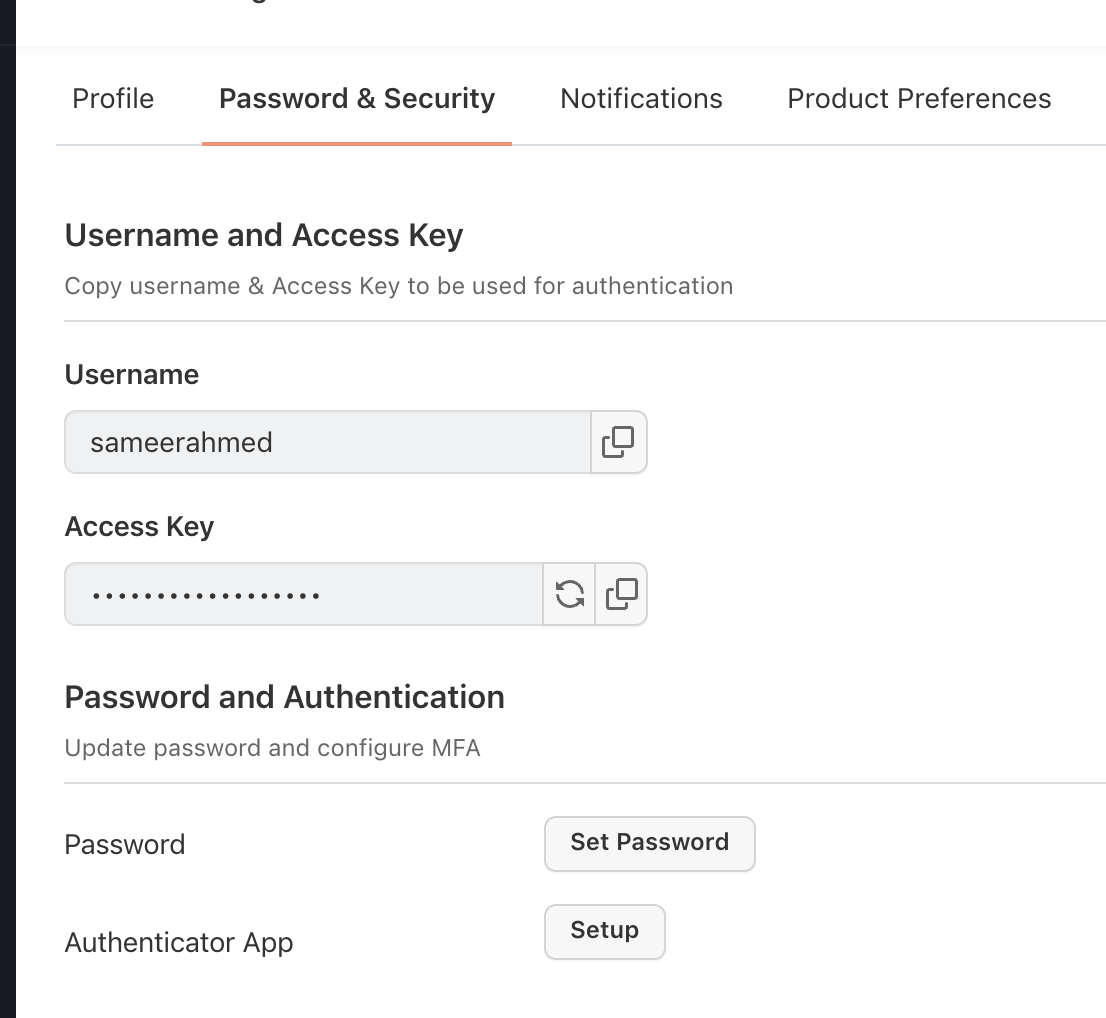
Task: Select the Password & Security tab
Action: coord(357,99)
